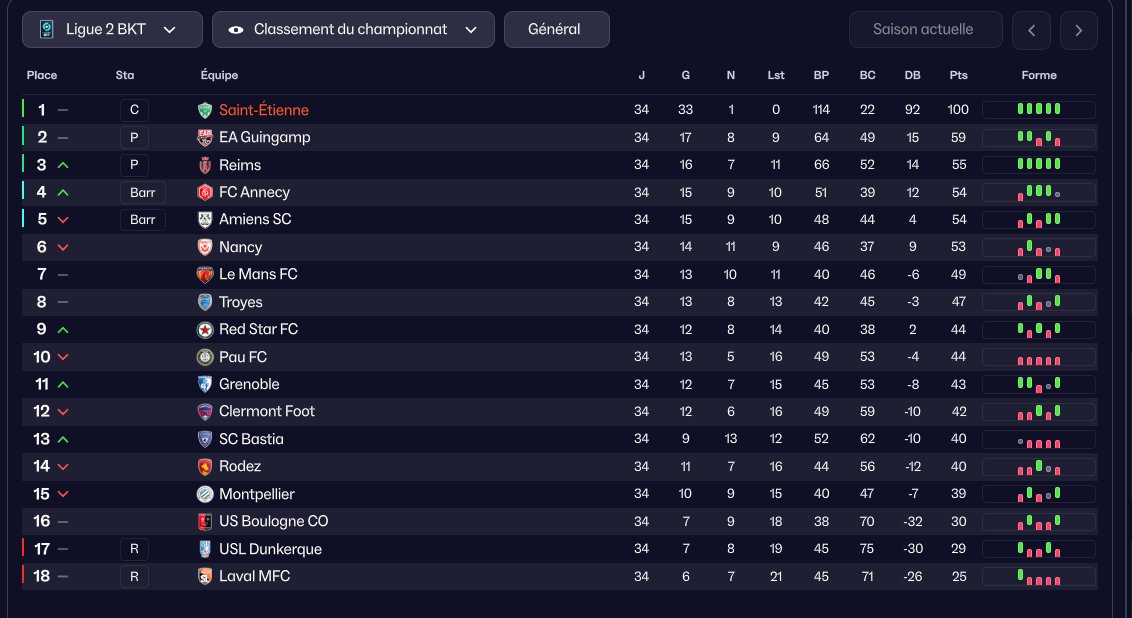Click the Laval MFC club logo
The image size is (1132, 618).
pos(205,576)
